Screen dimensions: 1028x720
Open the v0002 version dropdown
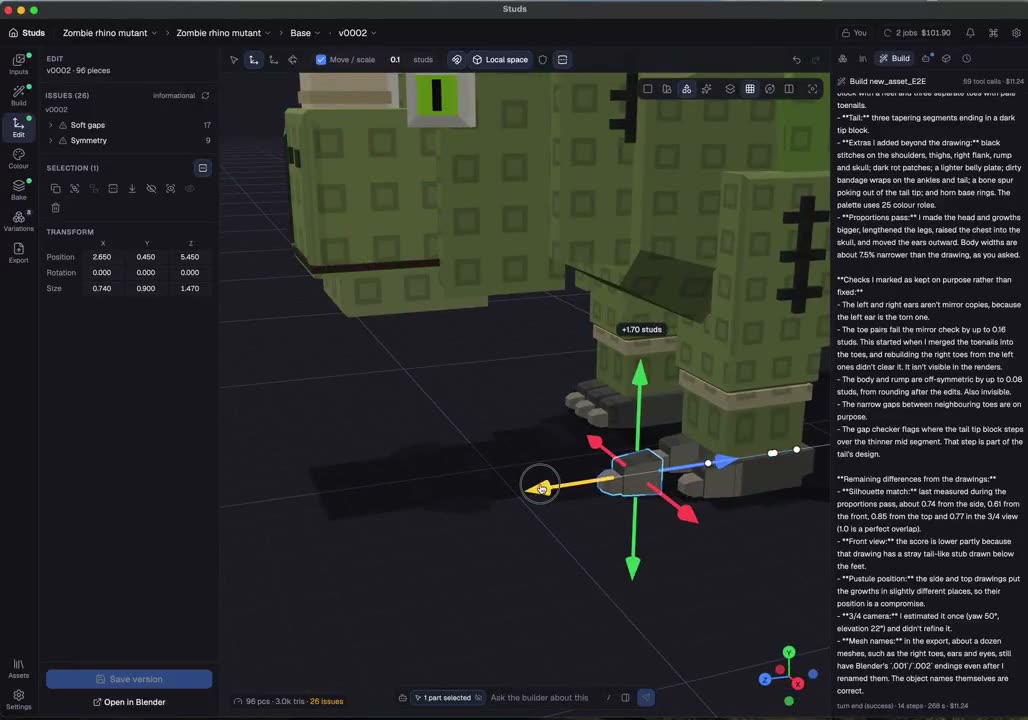click(357, 33)
